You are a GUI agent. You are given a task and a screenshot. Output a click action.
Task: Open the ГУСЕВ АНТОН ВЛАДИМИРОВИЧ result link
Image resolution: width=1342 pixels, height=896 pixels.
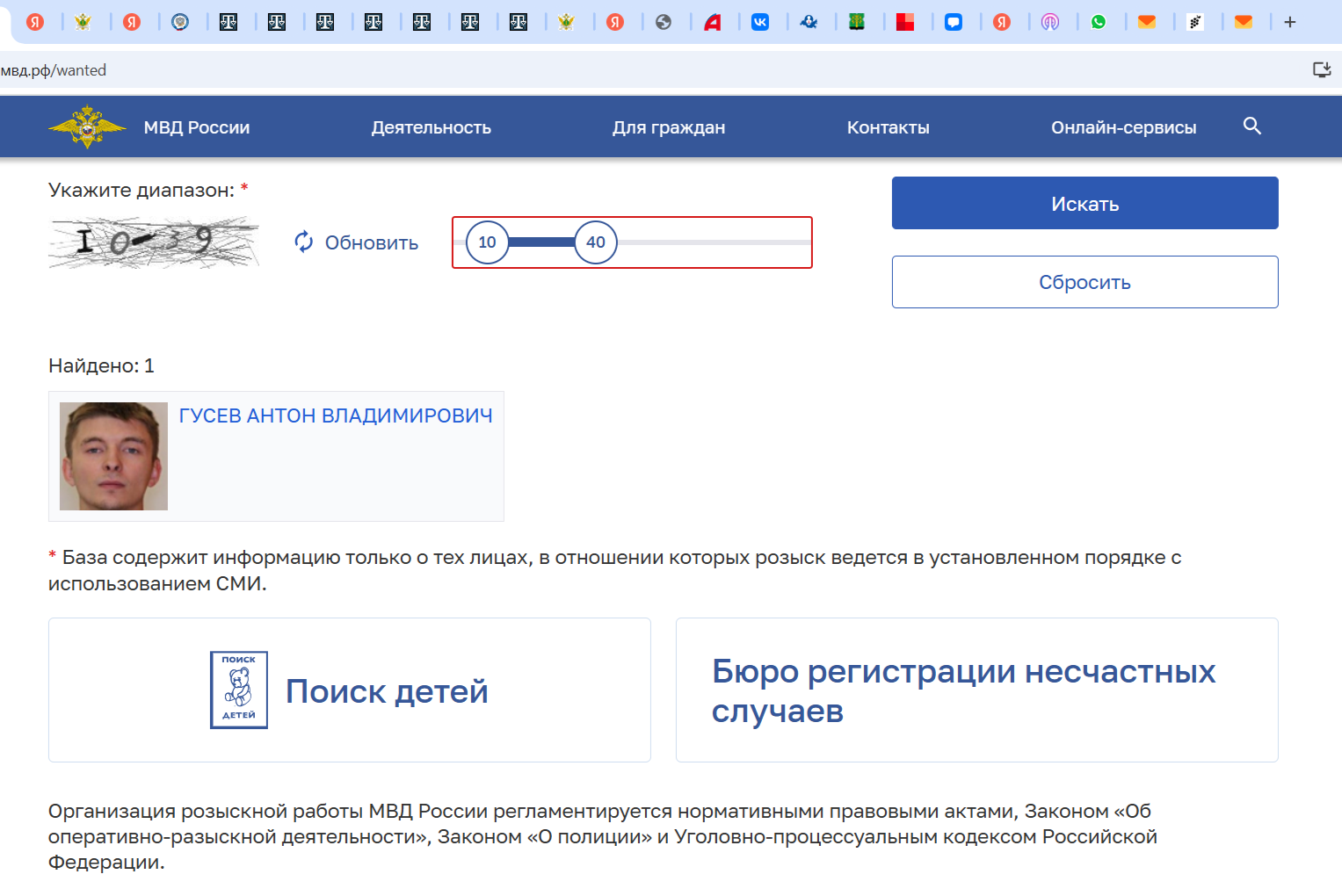pyautogui.click(x=335, y=415)
